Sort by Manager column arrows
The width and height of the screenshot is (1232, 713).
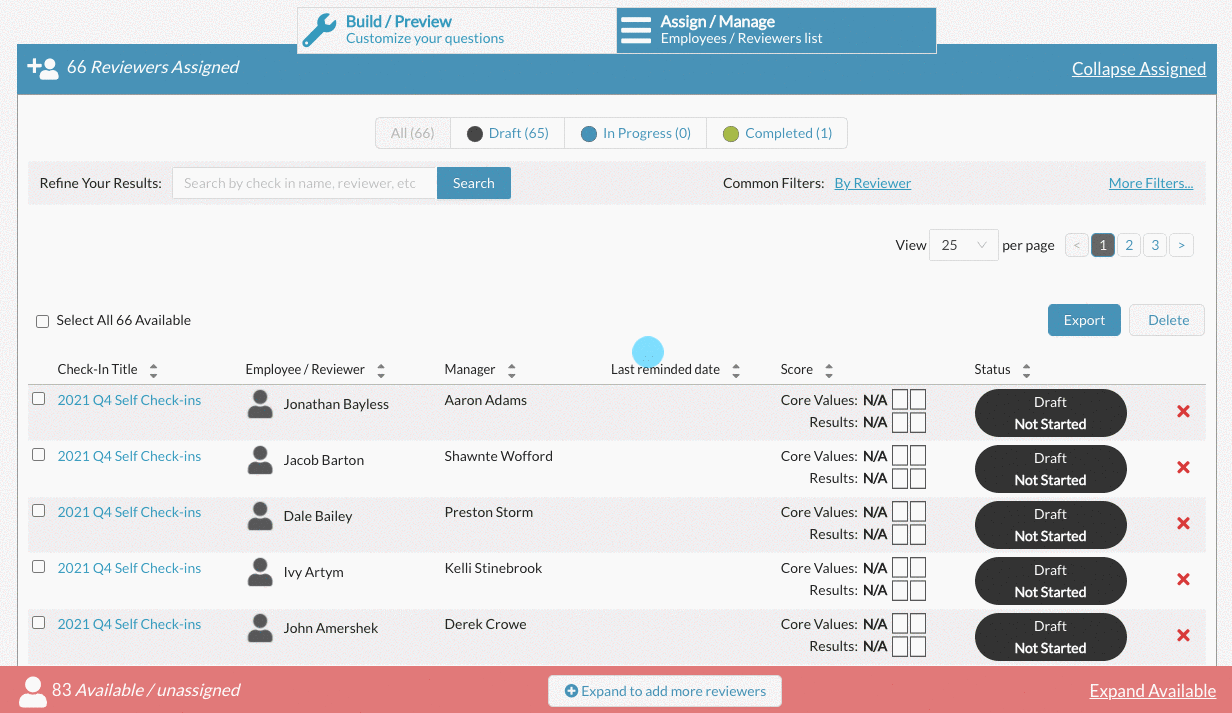point(511,370)
